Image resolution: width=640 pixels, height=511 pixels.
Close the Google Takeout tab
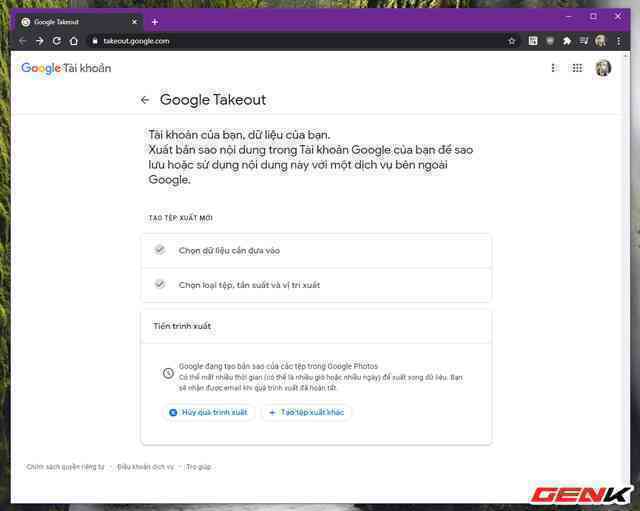coord(134,22)
